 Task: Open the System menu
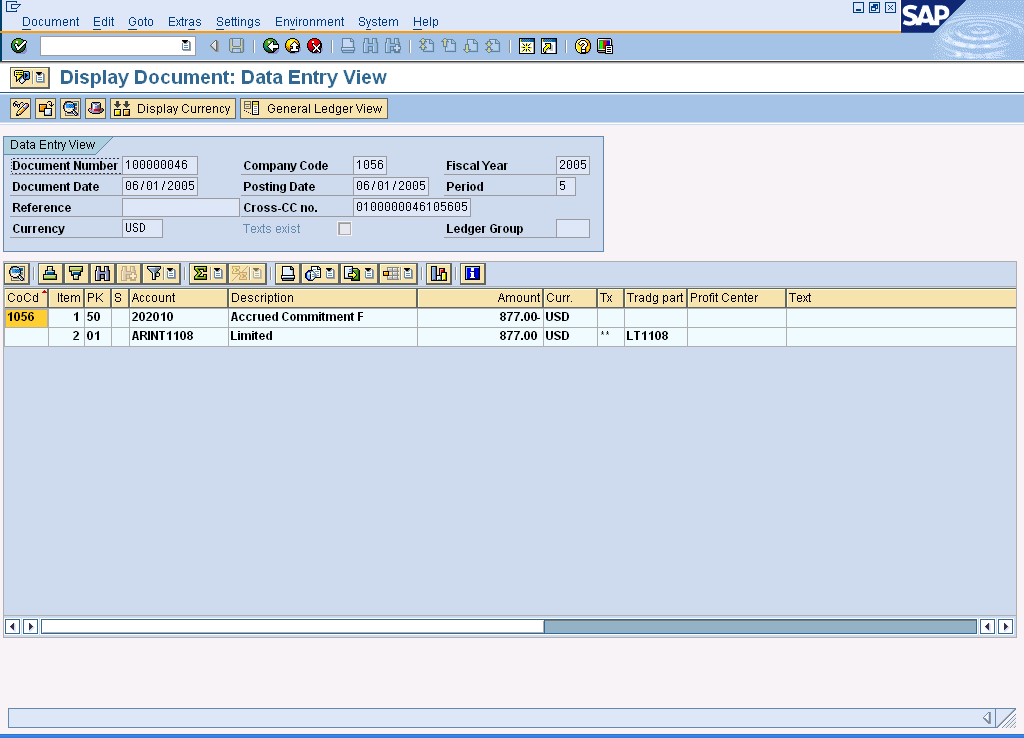pos(378,22)
